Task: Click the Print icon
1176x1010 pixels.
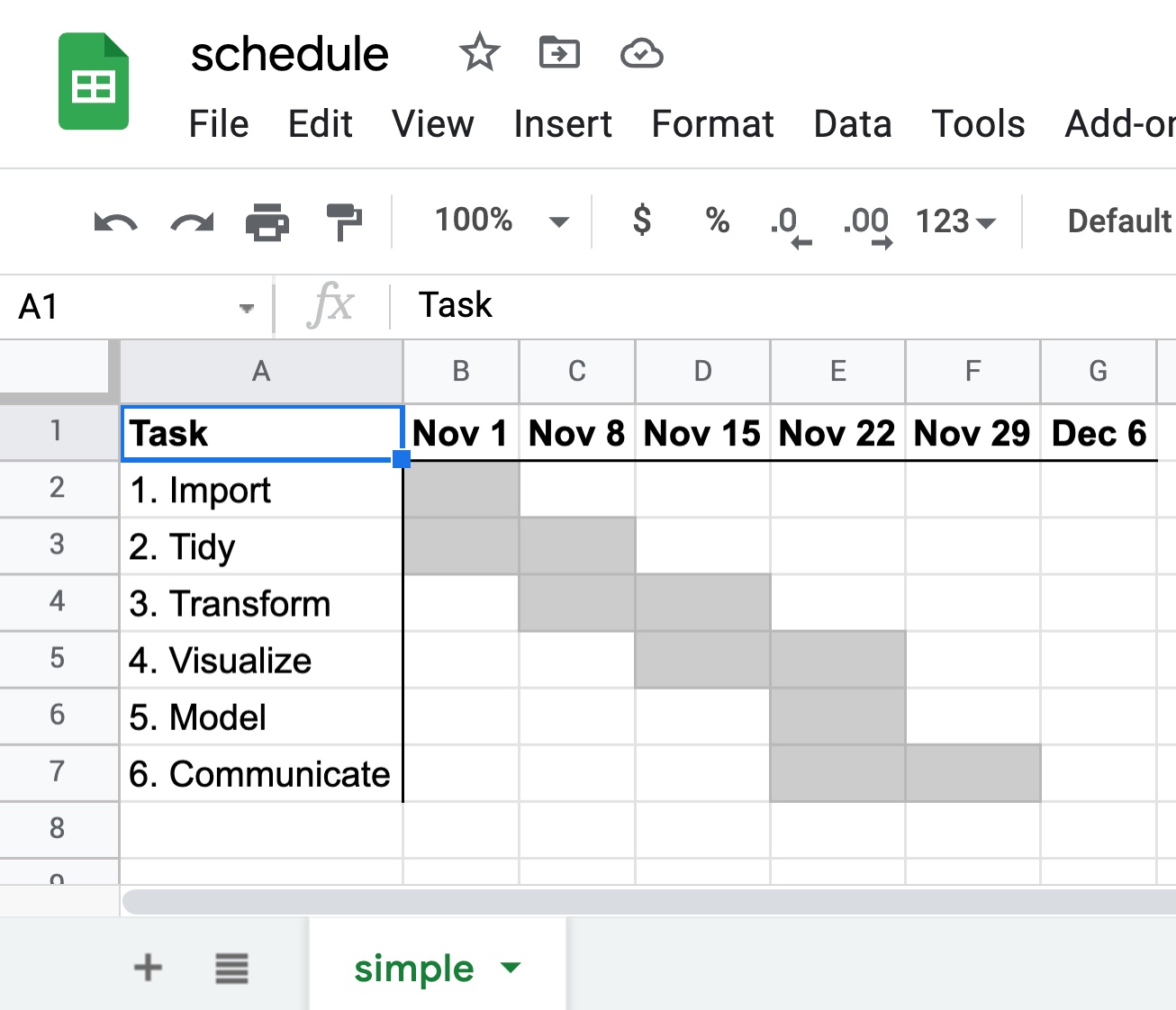Action: pos(267,221)
